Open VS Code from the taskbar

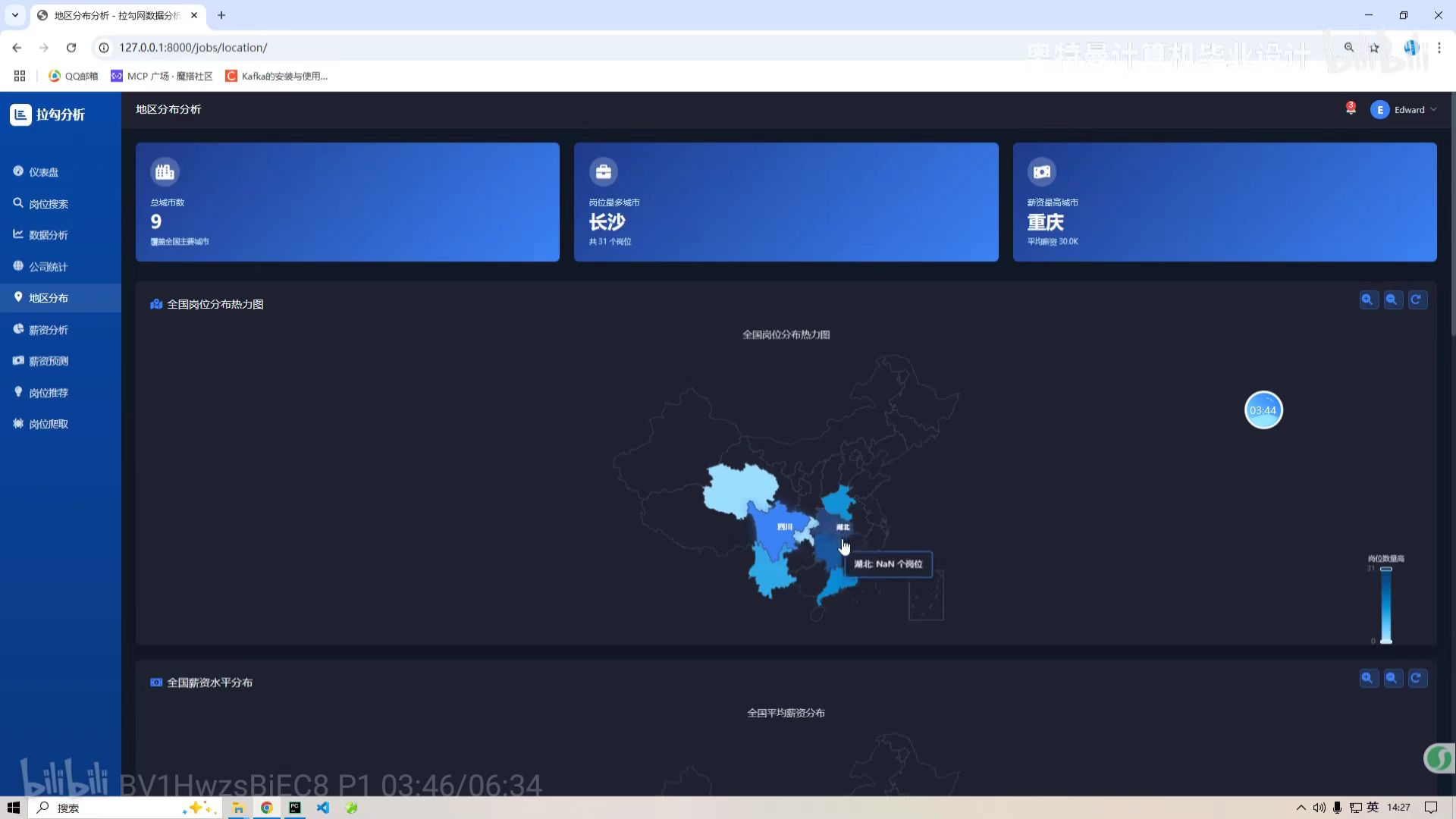click(323, 808)
